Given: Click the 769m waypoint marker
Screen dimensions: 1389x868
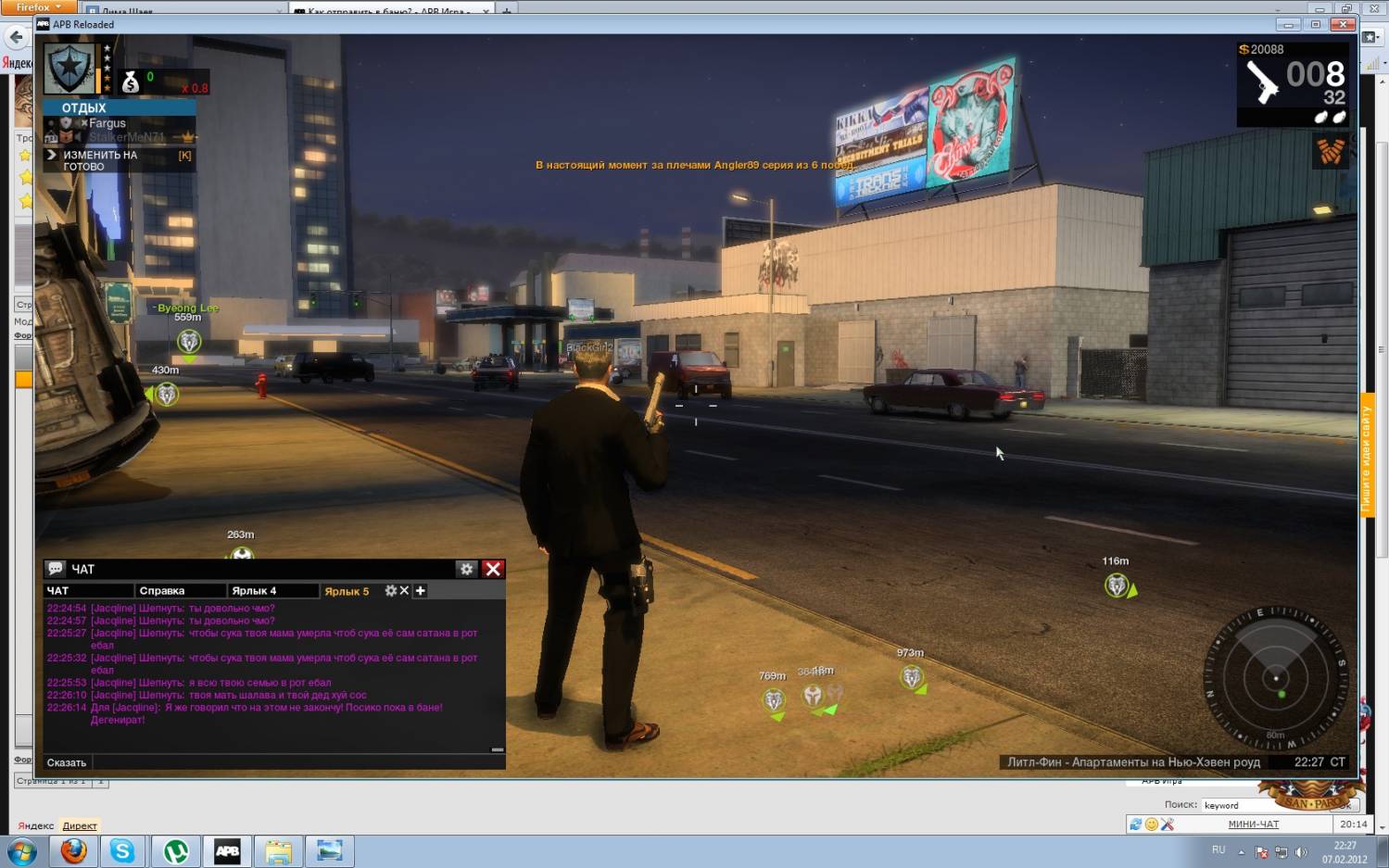Looking at the screenshot, I should click(774, 700).
